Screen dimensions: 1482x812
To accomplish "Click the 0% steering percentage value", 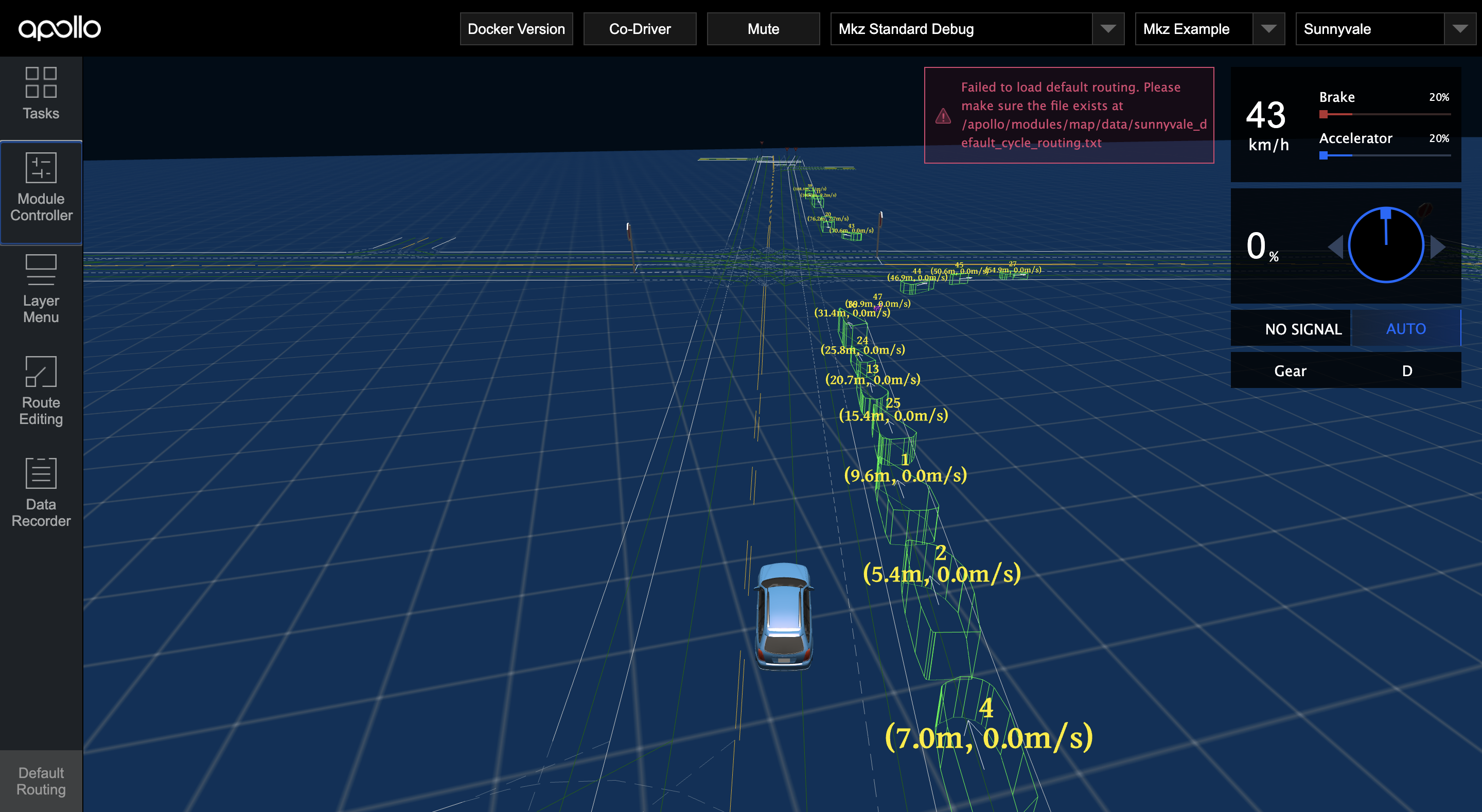I will coord(1262,246).
